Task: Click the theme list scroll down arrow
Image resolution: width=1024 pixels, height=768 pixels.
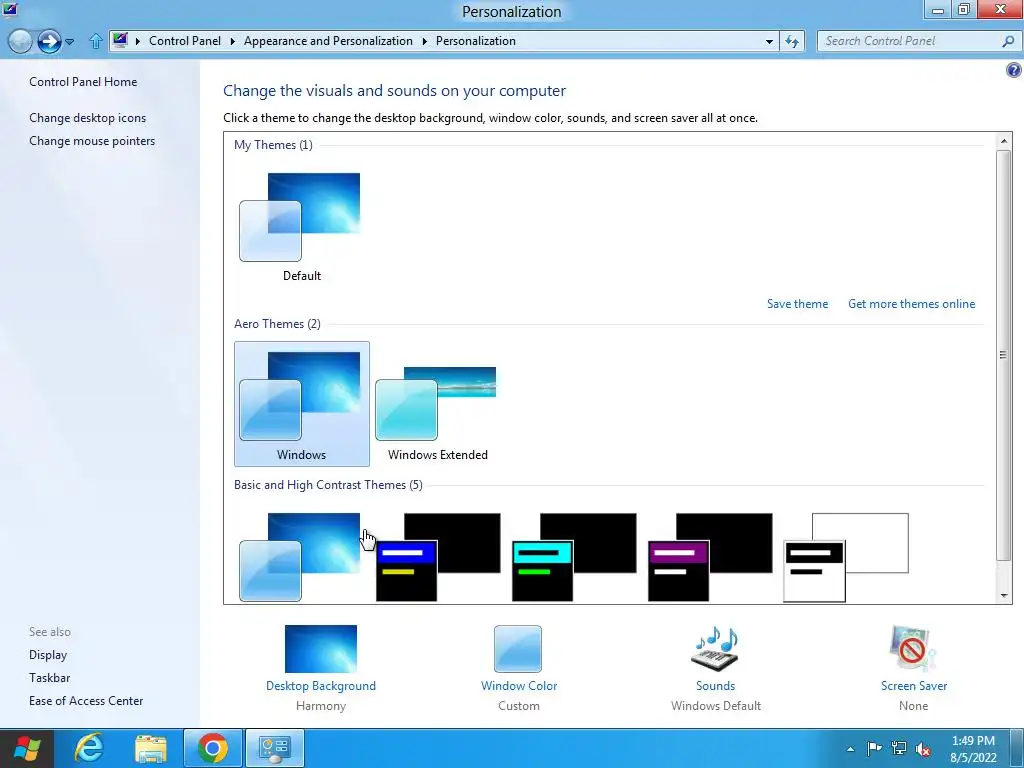Action: click(1004, 596)
